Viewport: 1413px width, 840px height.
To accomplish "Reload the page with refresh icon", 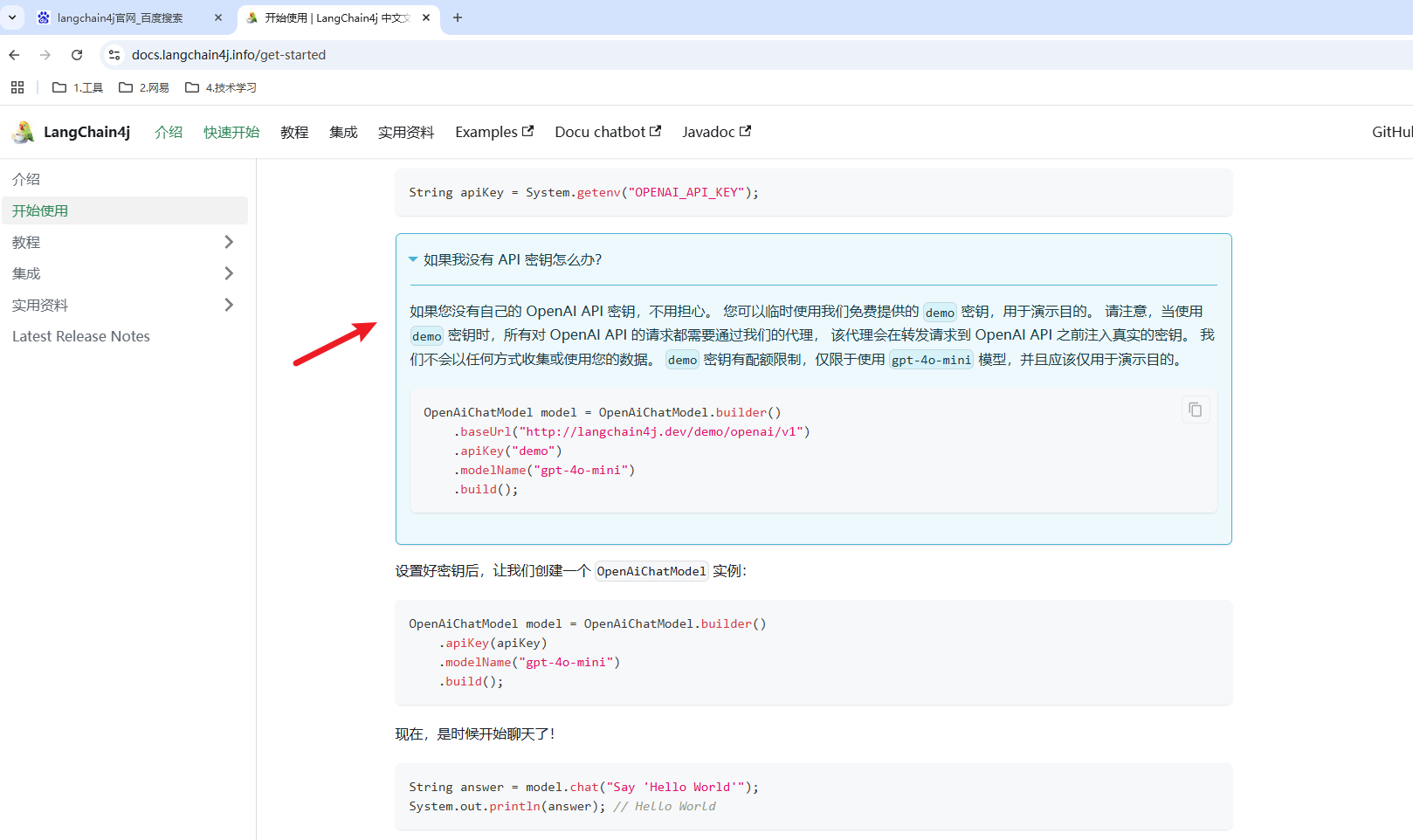I will [77, 55].
